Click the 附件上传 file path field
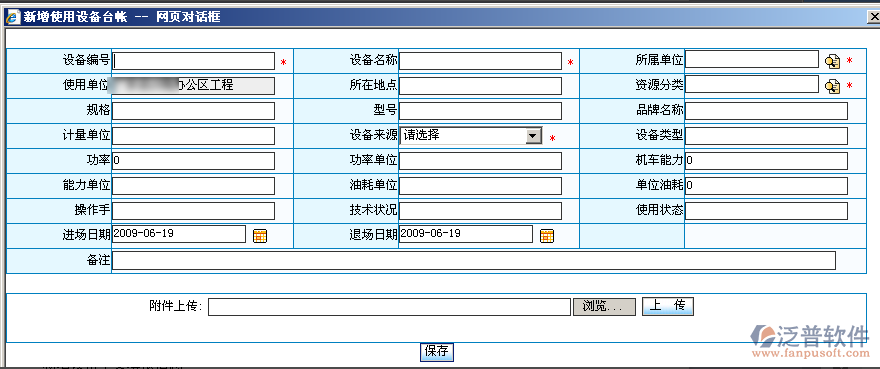Image resolution: width=880 pixels, height=369 pixels. pyautogui.click(x=389, y=307)
